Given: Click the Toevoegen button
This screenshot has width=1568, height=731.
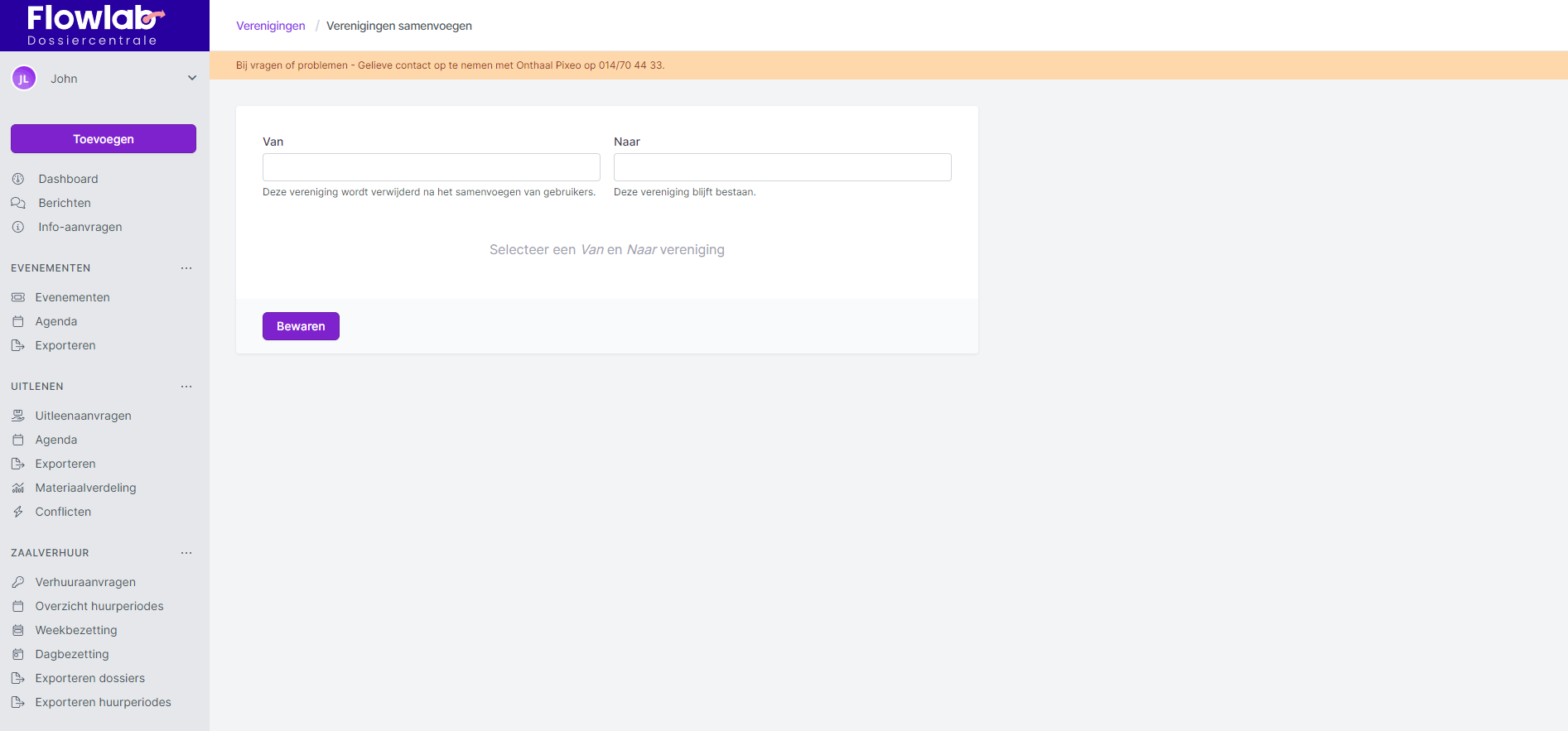Looking at the screenshot, I should coord(104,139).
